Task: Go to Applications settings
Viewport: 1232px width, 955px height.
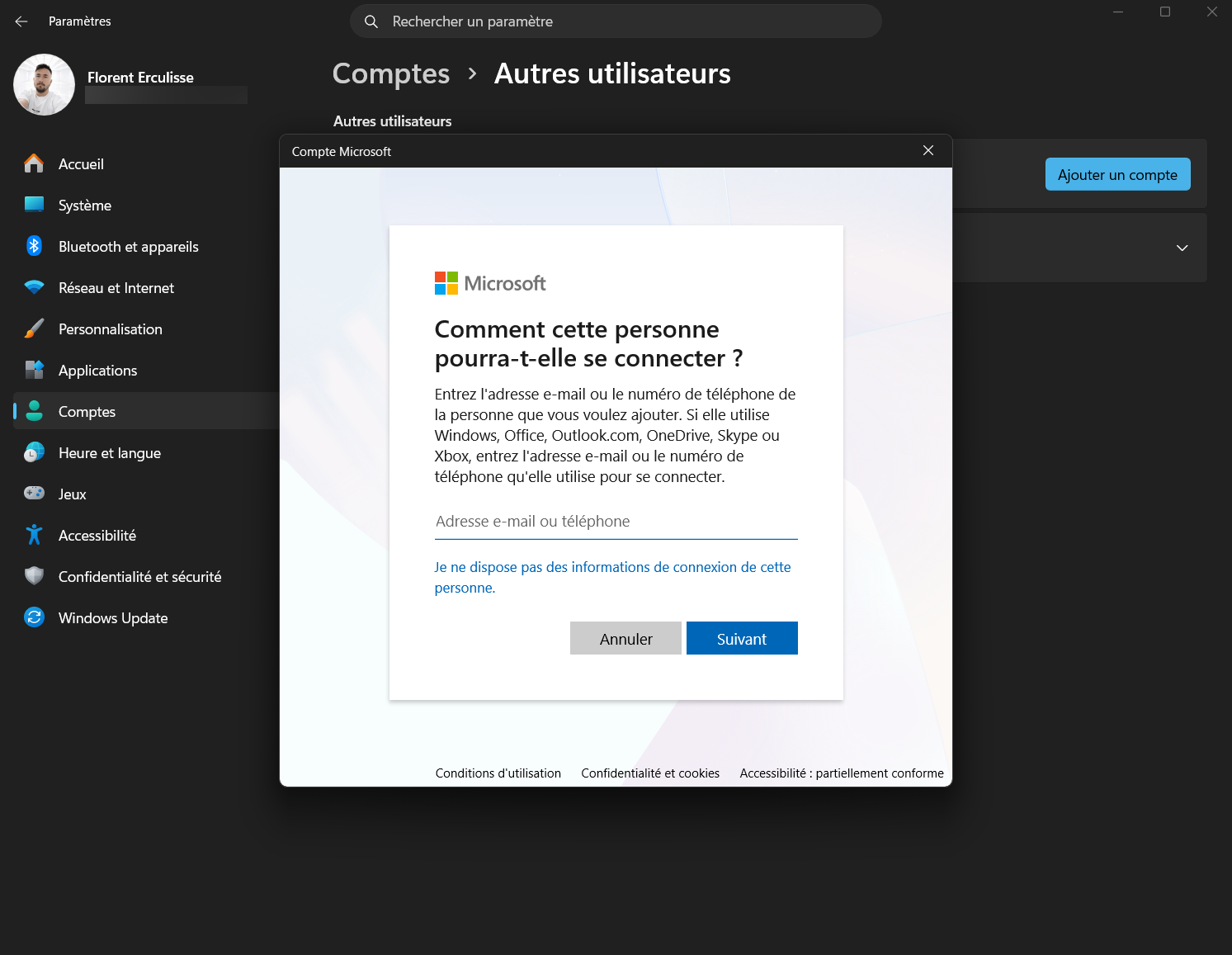Action: [x=97, y=371]
